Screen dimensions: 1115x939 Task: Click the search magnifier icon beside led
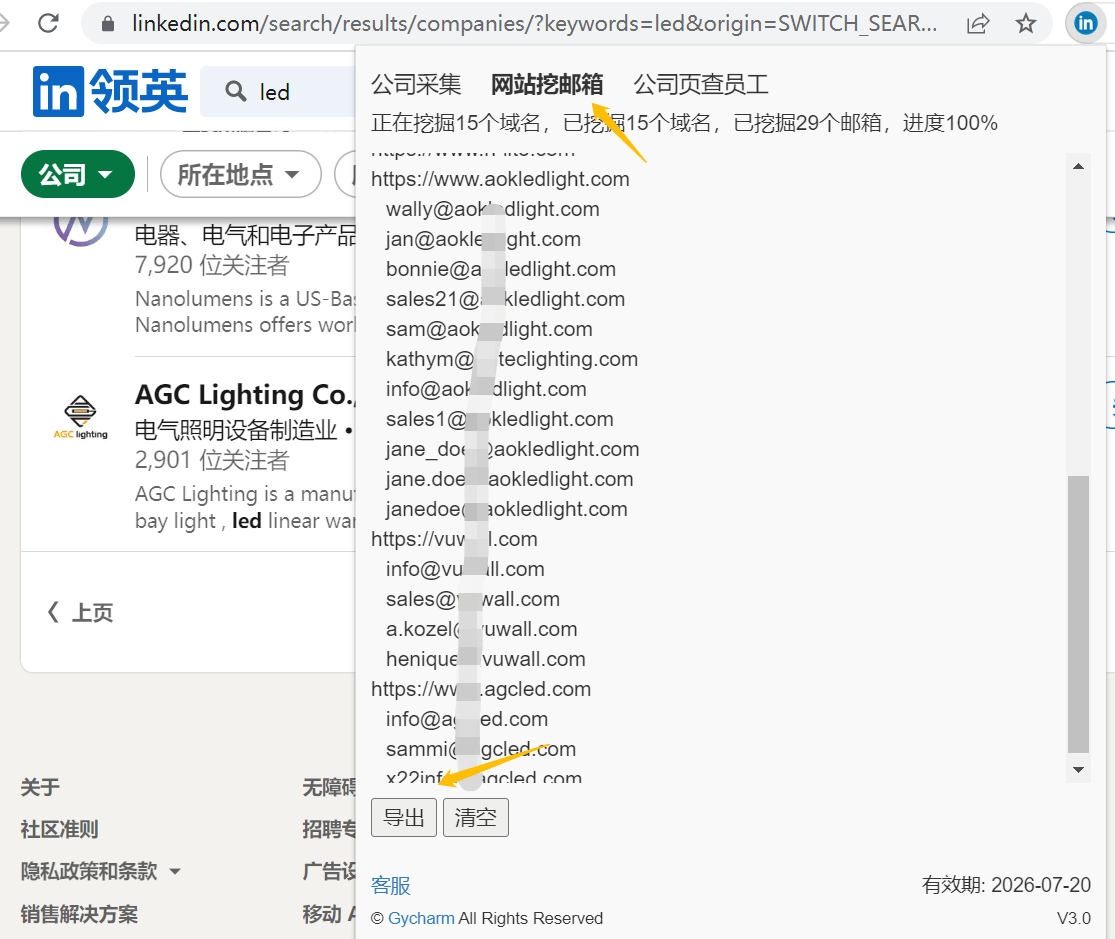pos(235,92)
